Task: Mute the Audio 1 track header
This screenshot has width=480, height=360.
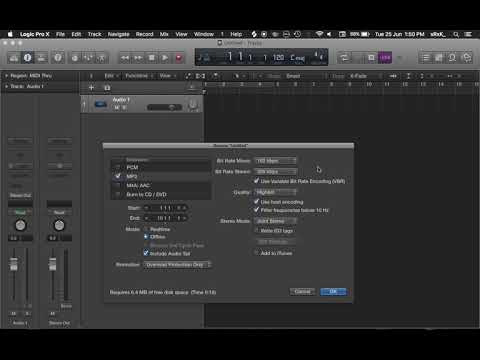Action: pyautogui.click(x=117, y=108)
